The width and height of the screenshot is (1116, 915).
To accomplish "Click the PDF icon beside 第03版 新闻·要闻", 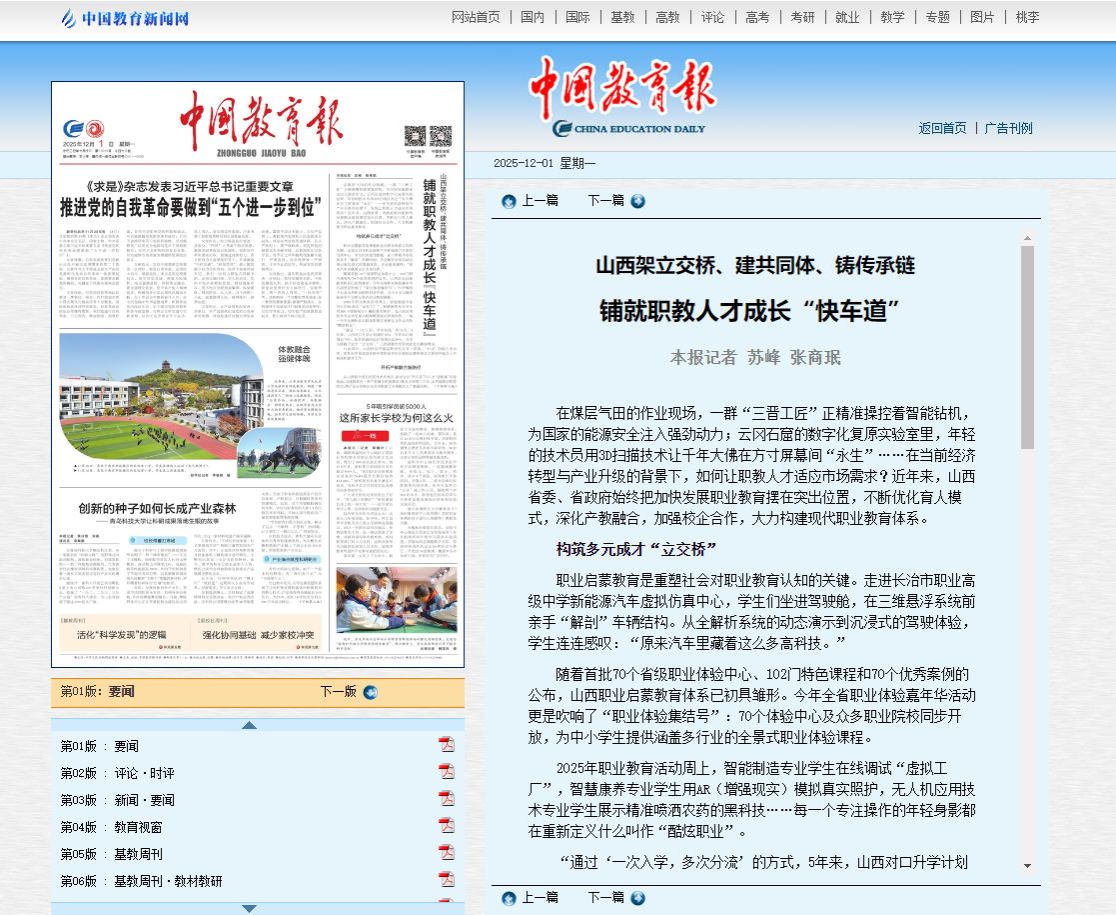I will click(446, 799).
